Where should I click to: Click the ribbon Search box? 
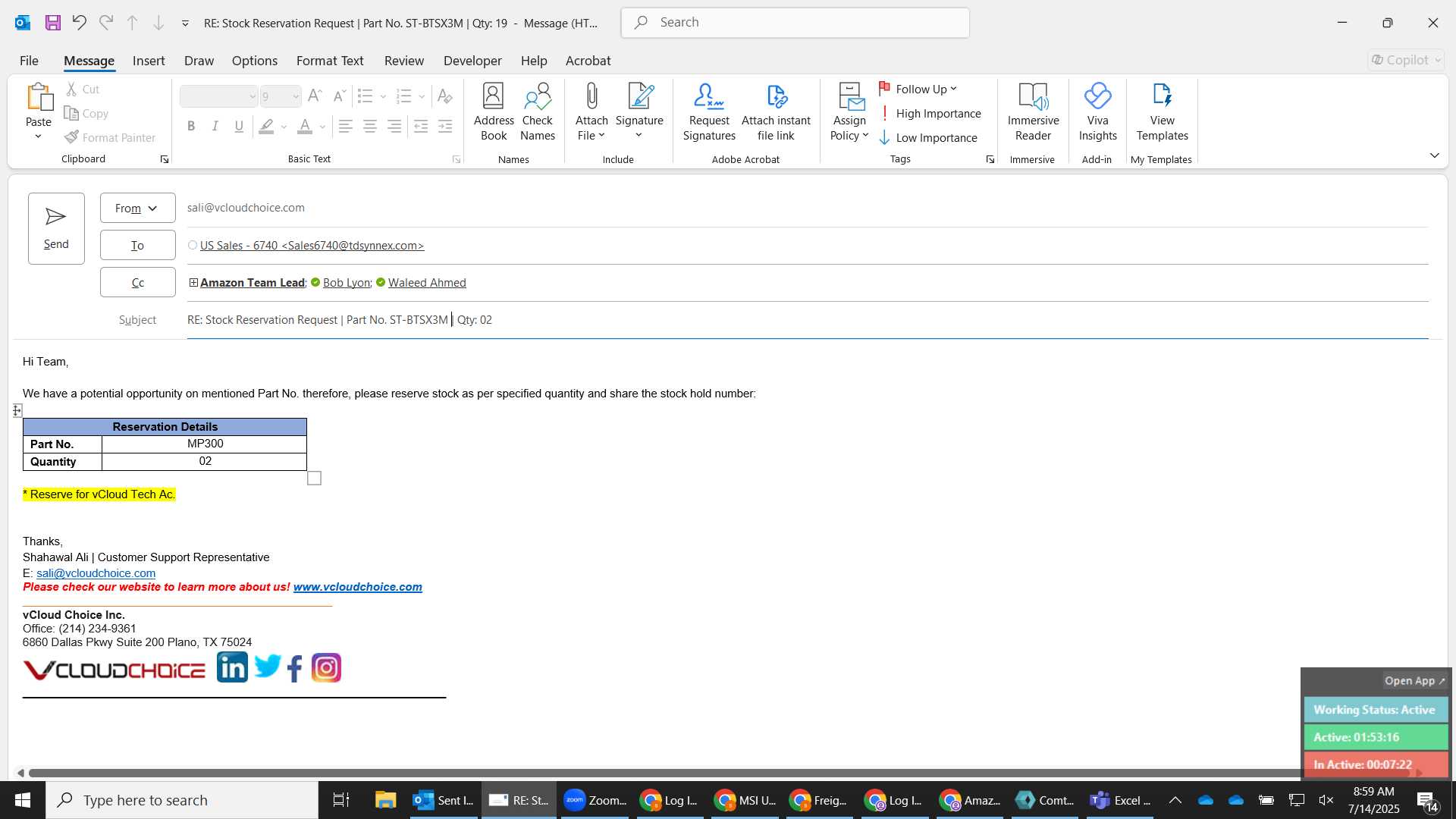pos(795,23)
